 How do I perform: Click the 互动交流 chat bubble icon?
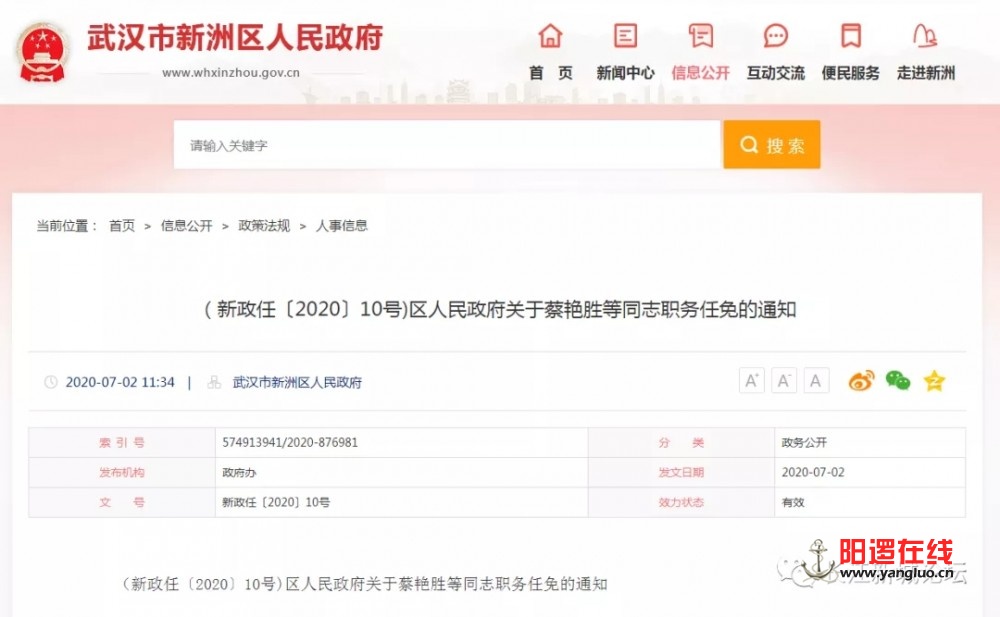pyautogui.click(x=776, y=36)
